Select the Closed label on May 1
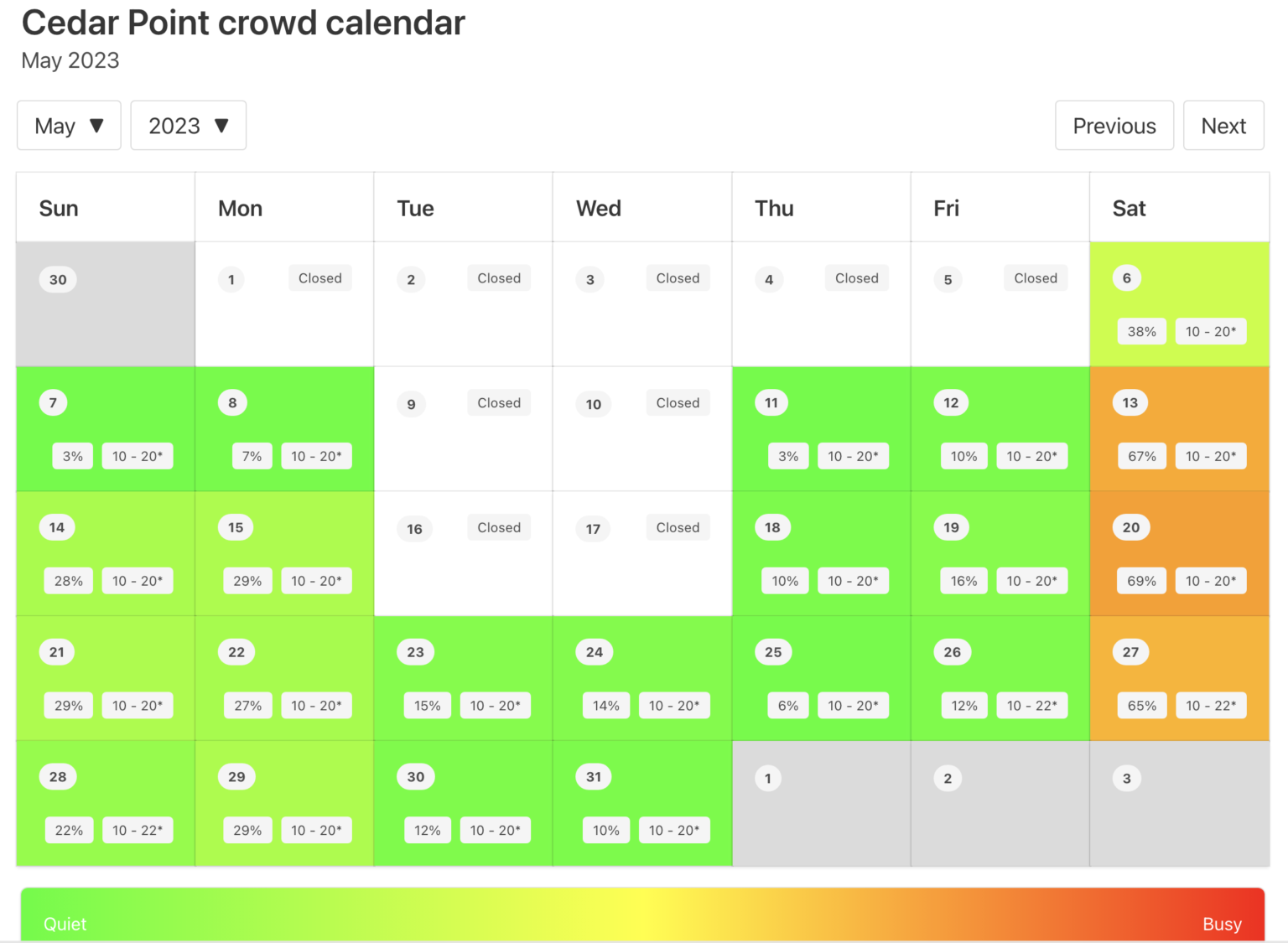The width and height of the screenshot is (1288, 943). (x=319, y=277)
